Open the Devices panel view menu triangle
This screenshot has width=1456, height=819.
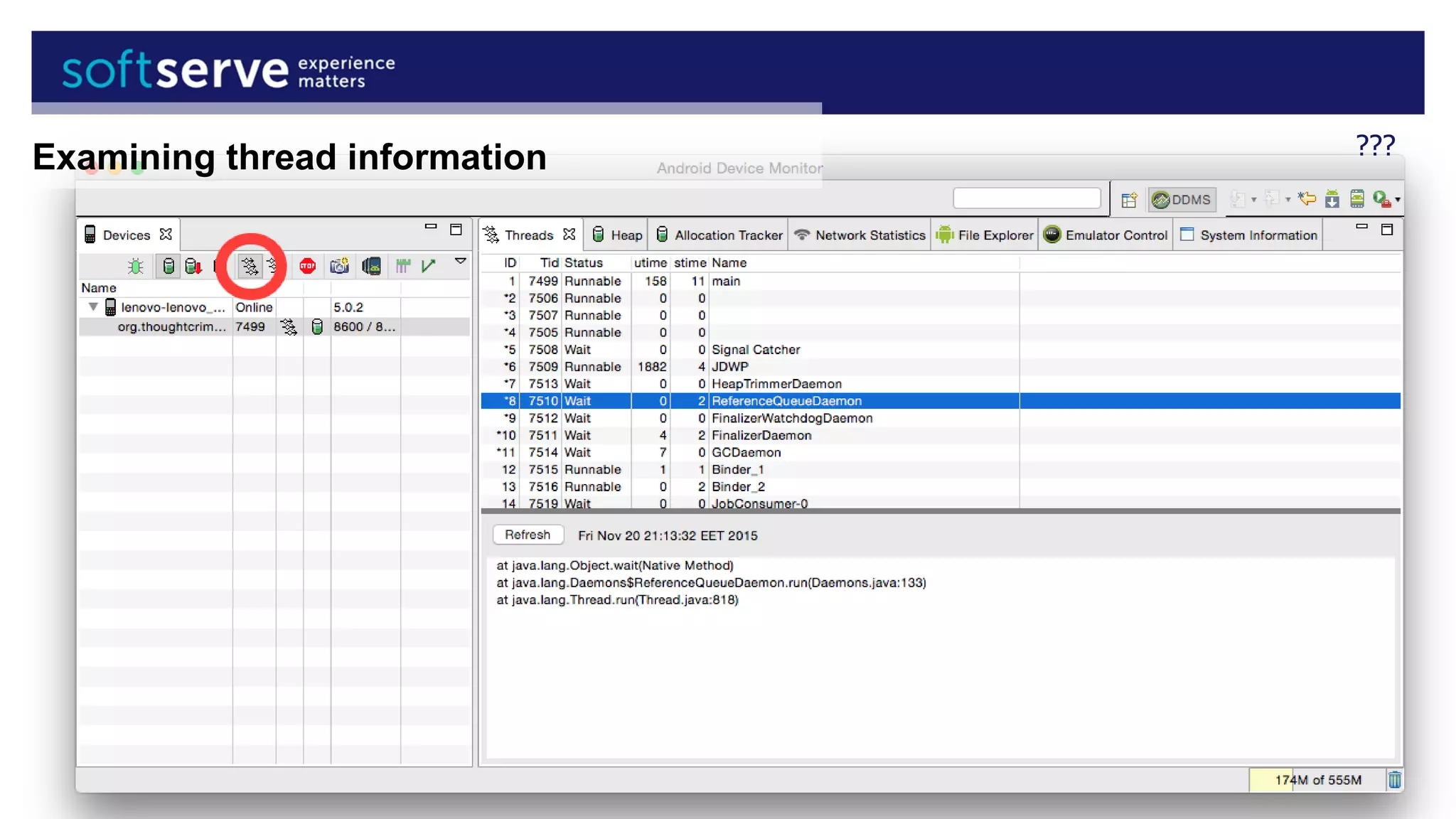(x=461, y=261)
